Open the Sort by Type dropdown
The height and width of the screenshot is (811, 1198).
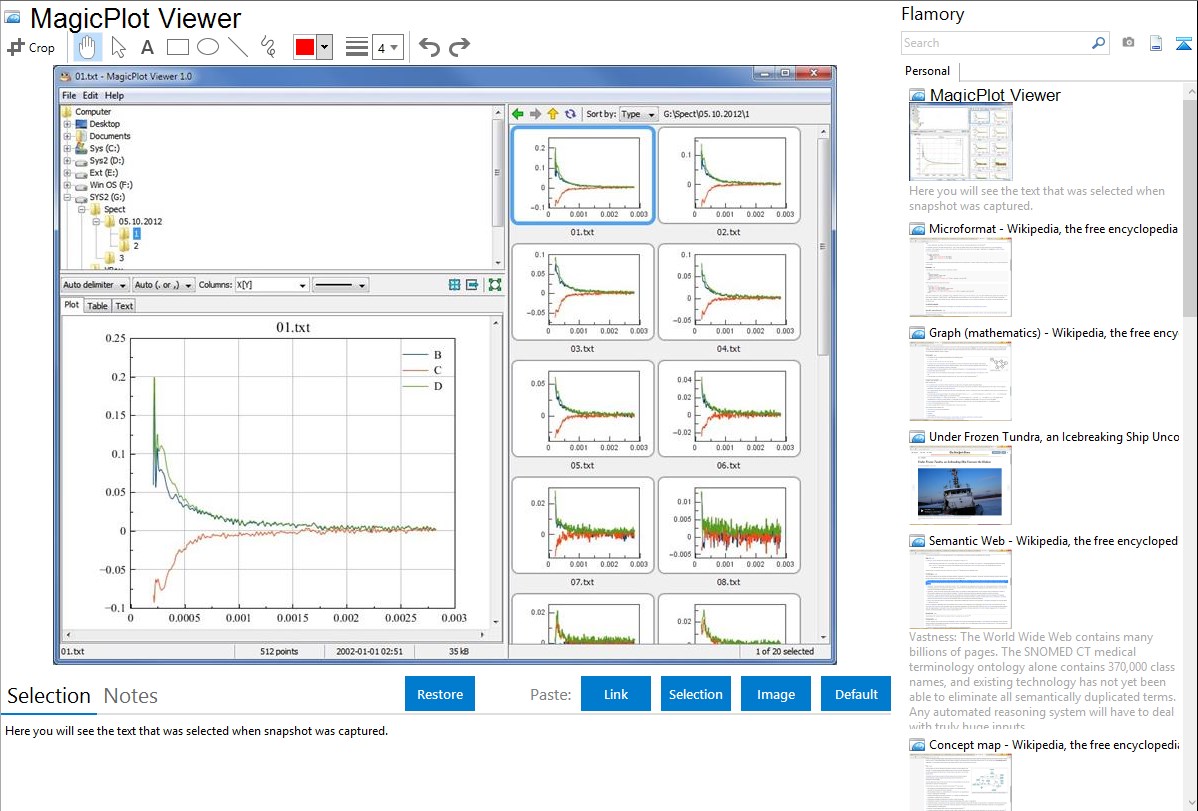[638, 114]
